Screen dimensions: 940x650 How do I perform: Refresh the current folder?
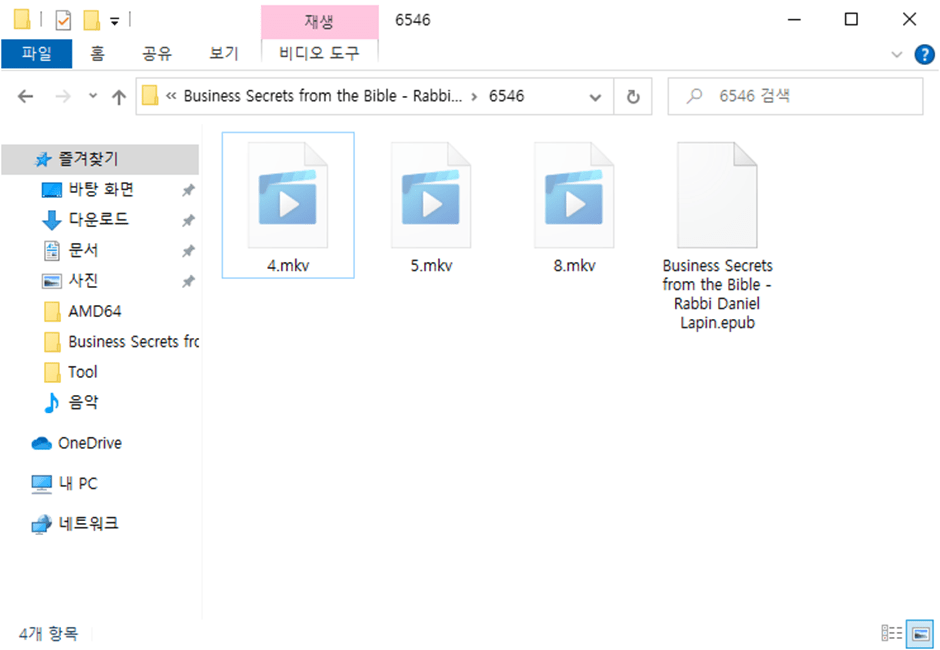(x=633, y=97)
